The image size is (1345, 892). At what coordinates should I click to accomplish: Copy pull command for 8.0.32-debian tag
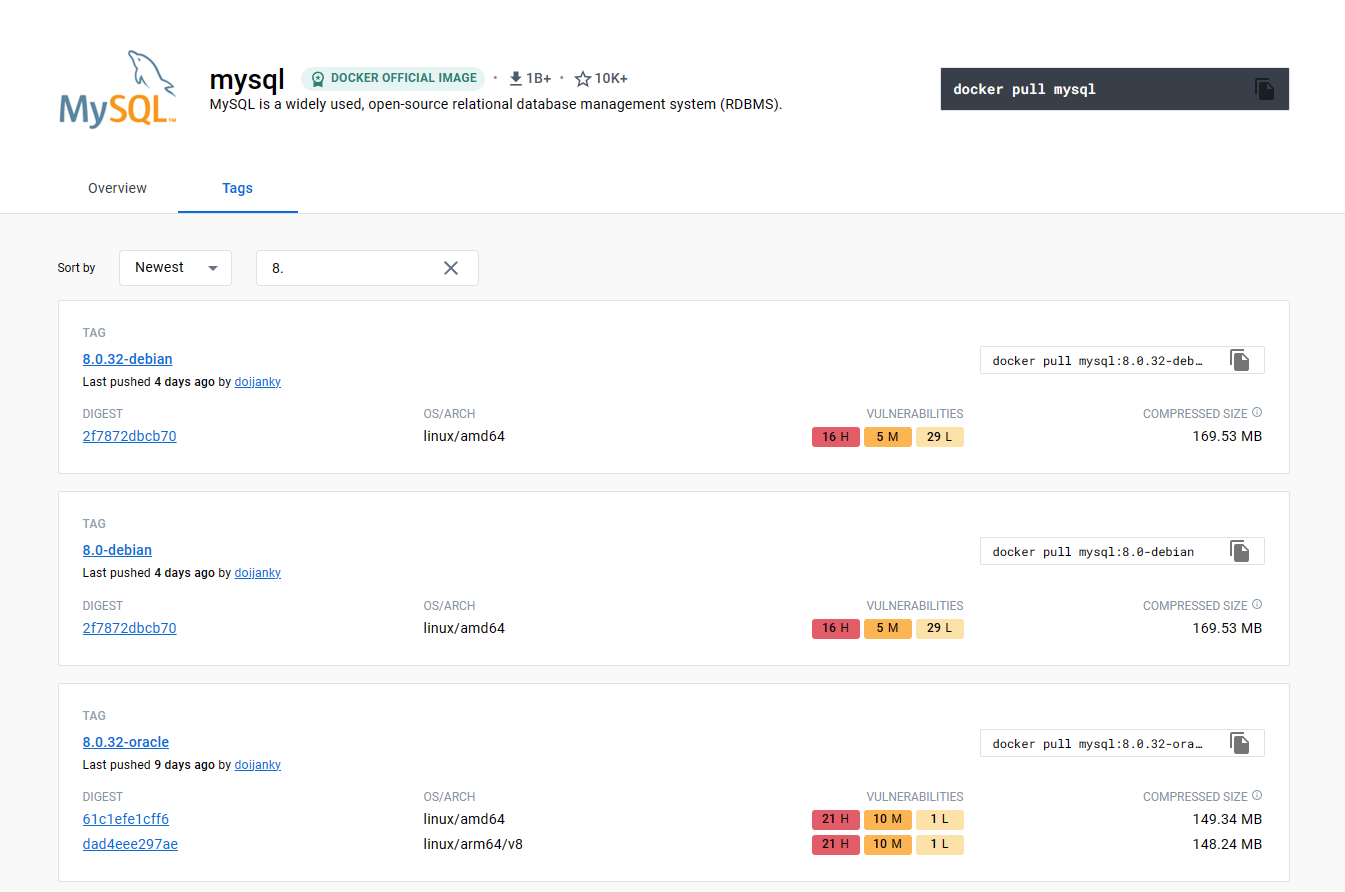click(1240, 360)
